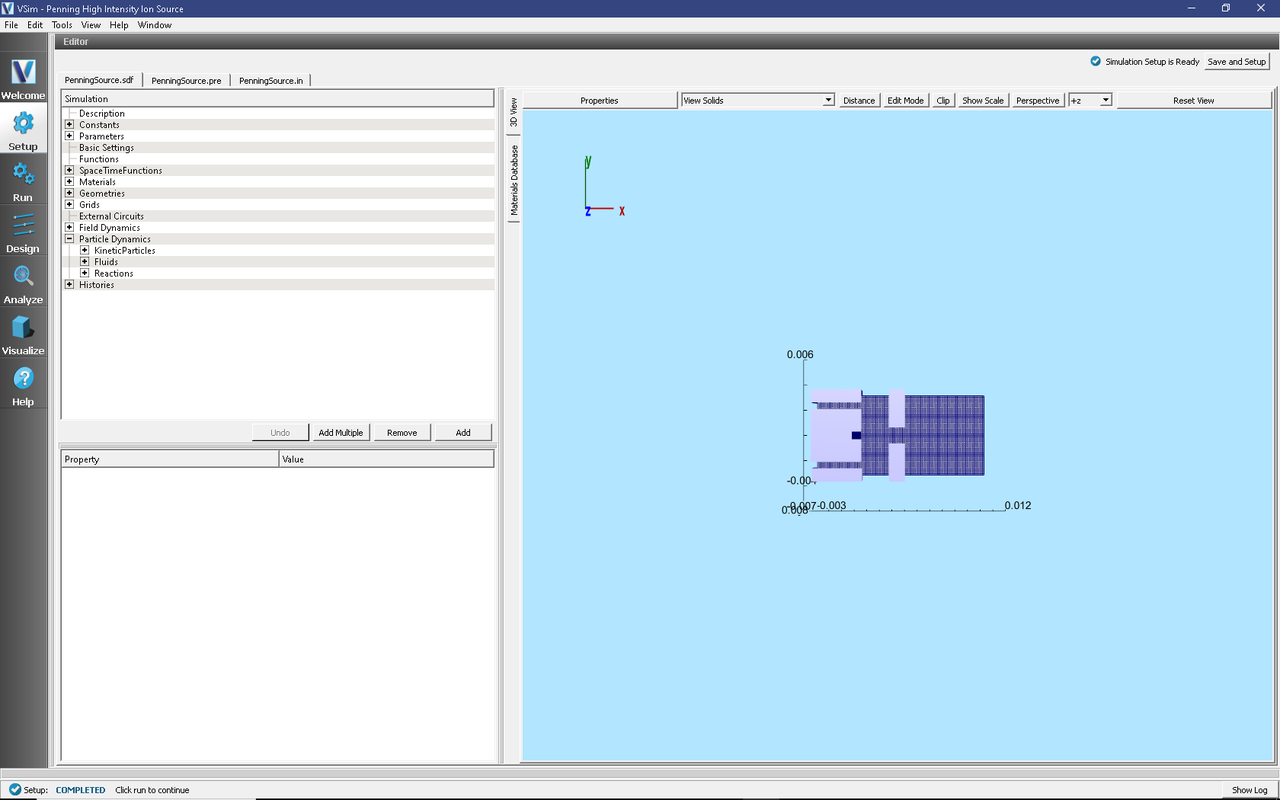This screenshot has height=800, width=1280.
Task: Expand the Materials tree node
Action: [x=69, y=182]
